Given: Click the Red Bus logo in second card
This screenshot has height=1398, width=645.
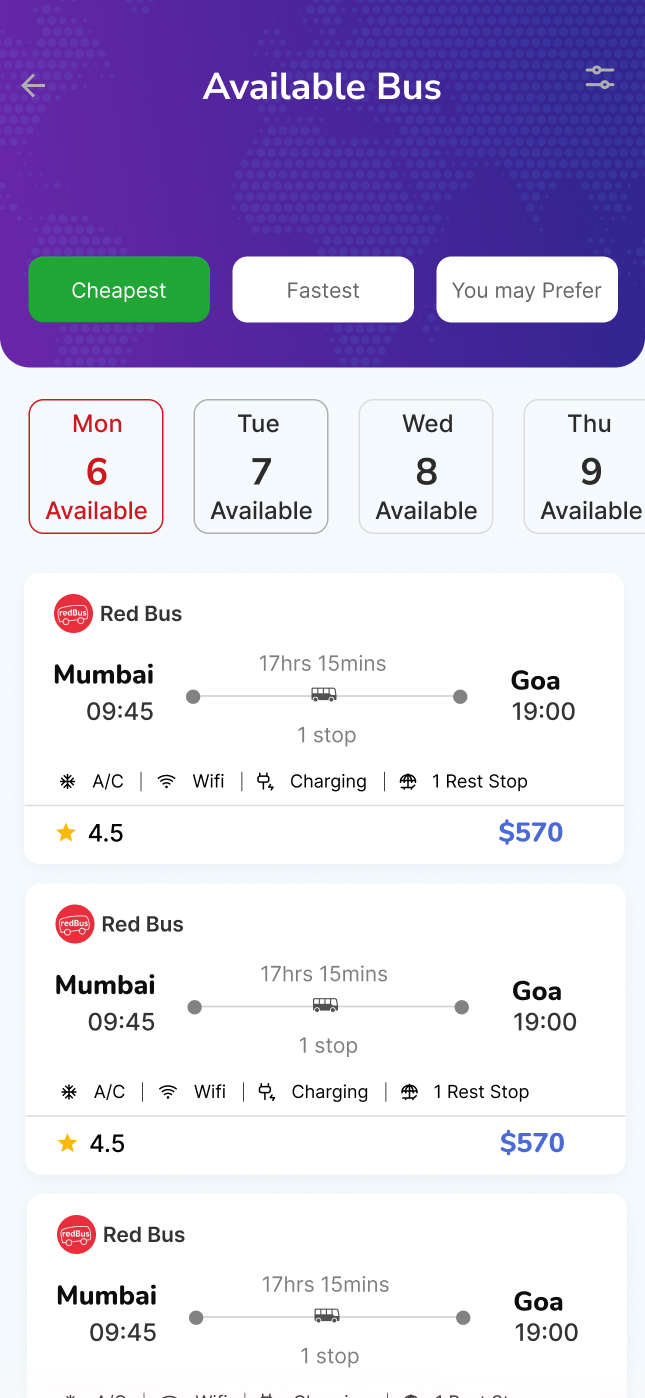Looking at the screenshot, I should (x=75, y=924).
